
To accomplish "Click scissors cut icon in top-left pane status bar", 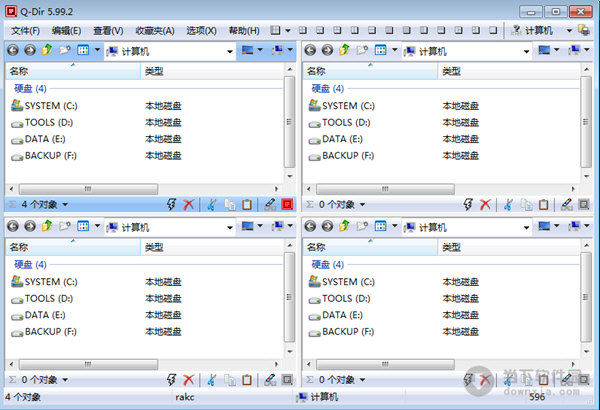I will 211,204.
